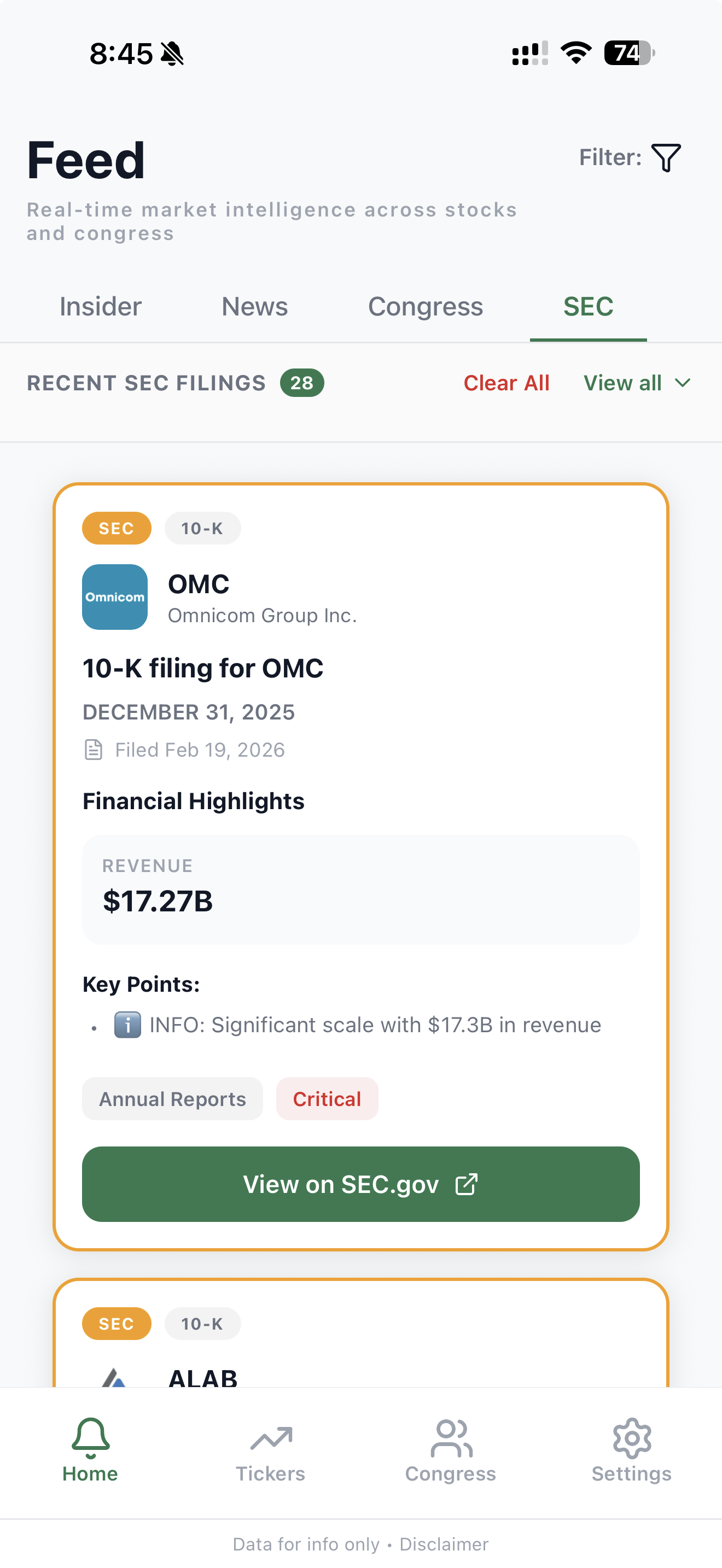The height and width of the screenshot is (1568, 722).
Task: Click the SEC badge on the OMC card
Action: pyautogui.click(x=117, y=528)
